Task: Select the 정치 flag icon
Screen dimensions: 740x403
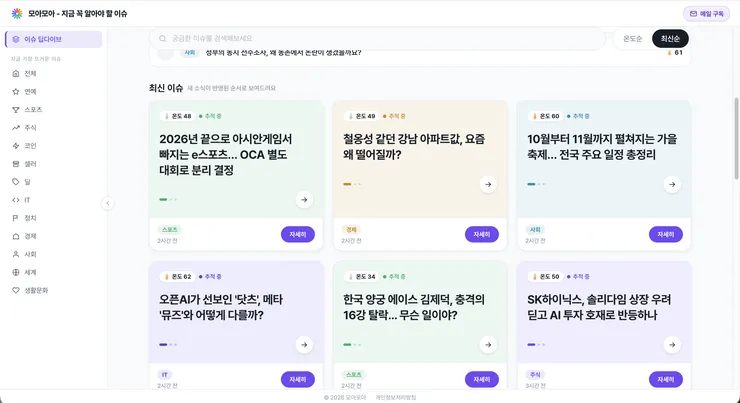Action: (16, 218)
